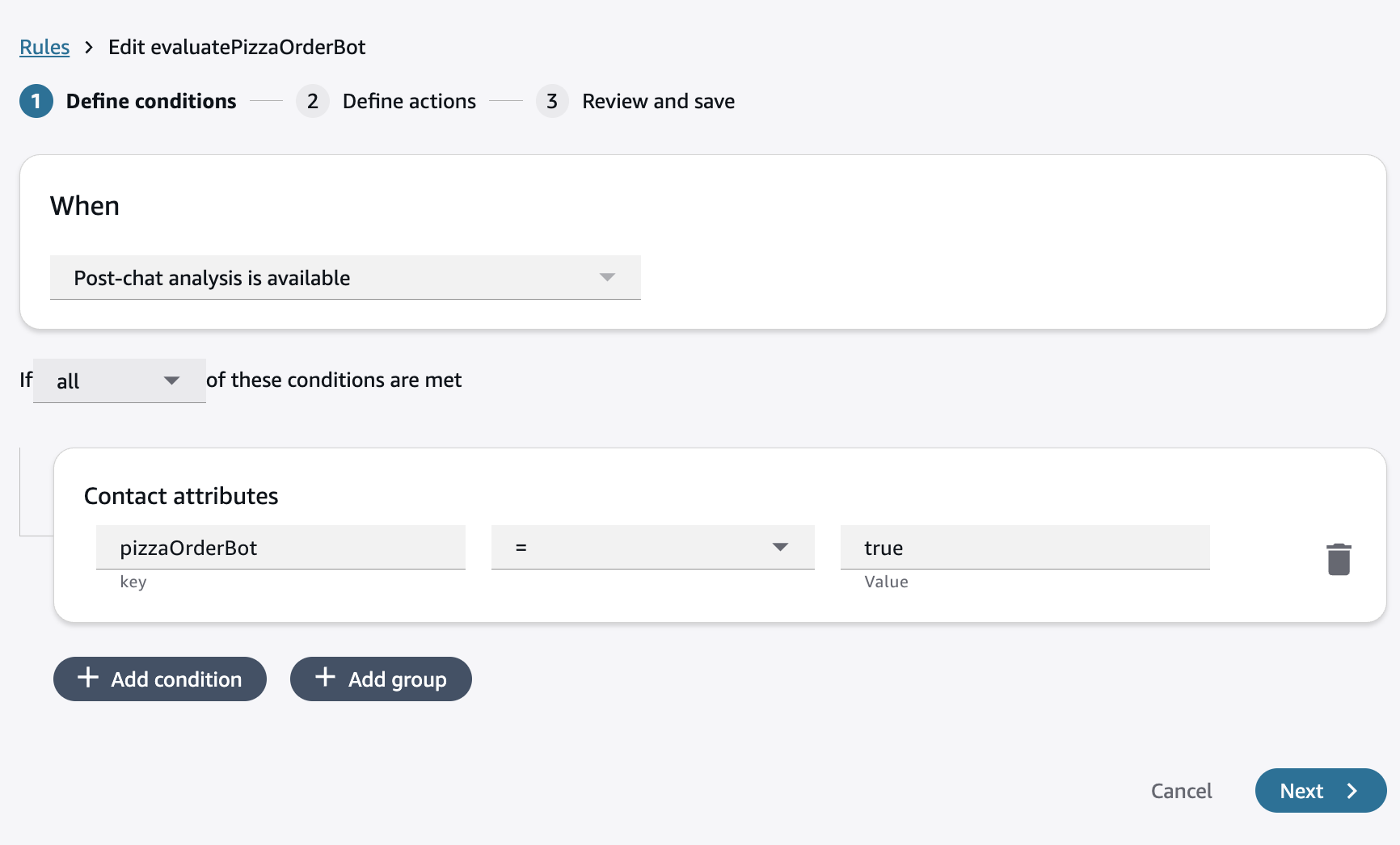Screen dimensions: 1400x845
Task: Open the '=' operator dropdown
Action: click(x=652, y=548)
